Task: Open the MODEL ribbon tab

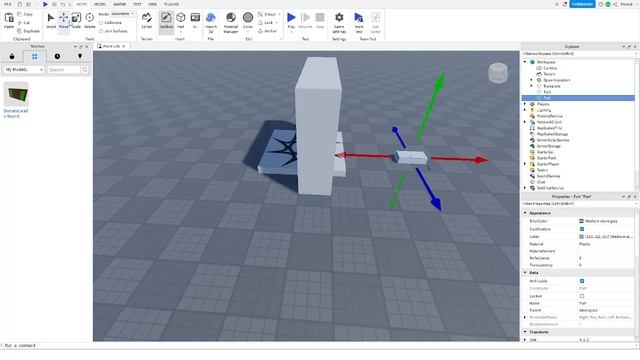Action: pyautogui.click(x=100, y=4)
